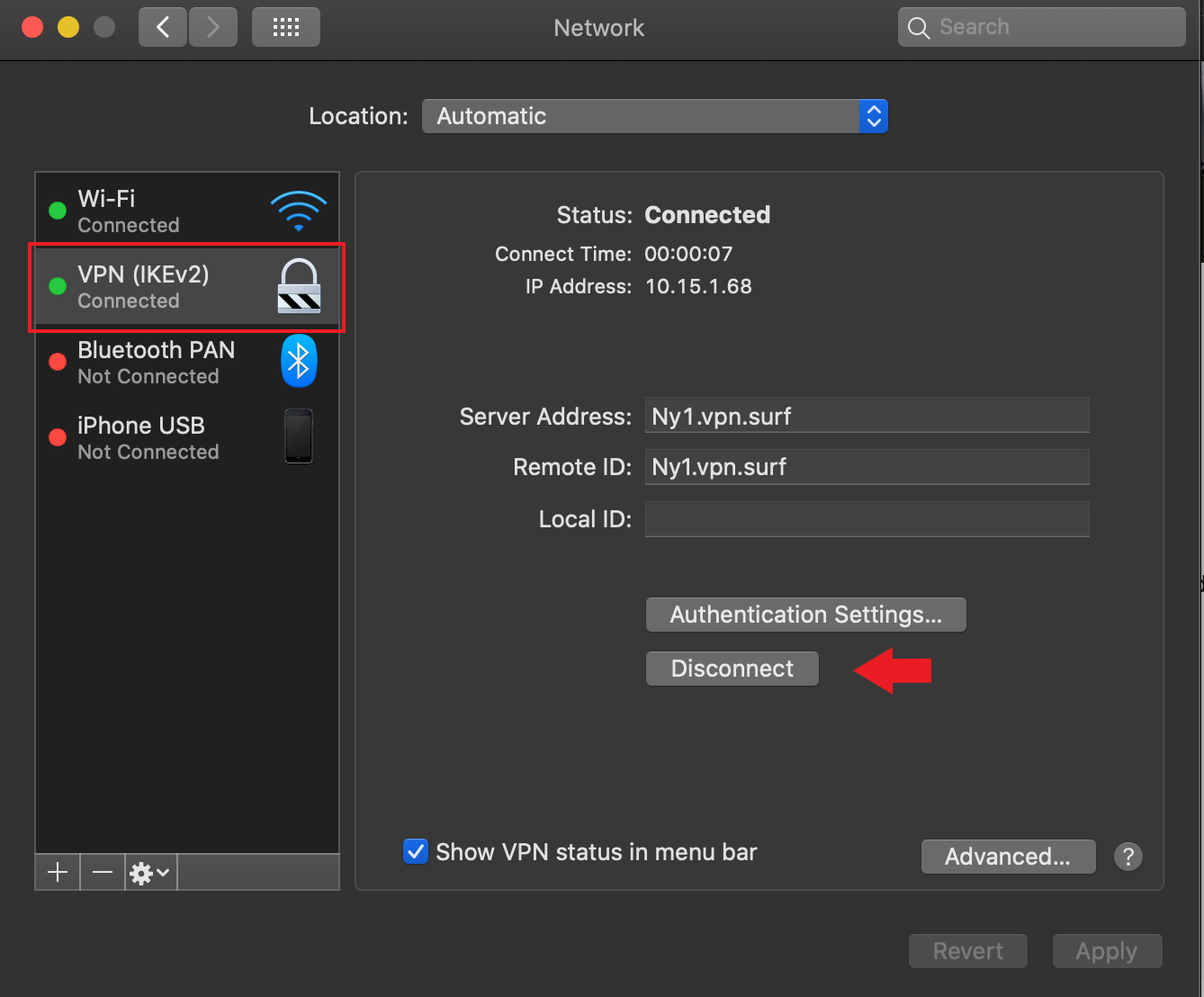Select the Wi-Fi network icon
The height and width of the screenshot is (997, 1204).
(299, 210)
